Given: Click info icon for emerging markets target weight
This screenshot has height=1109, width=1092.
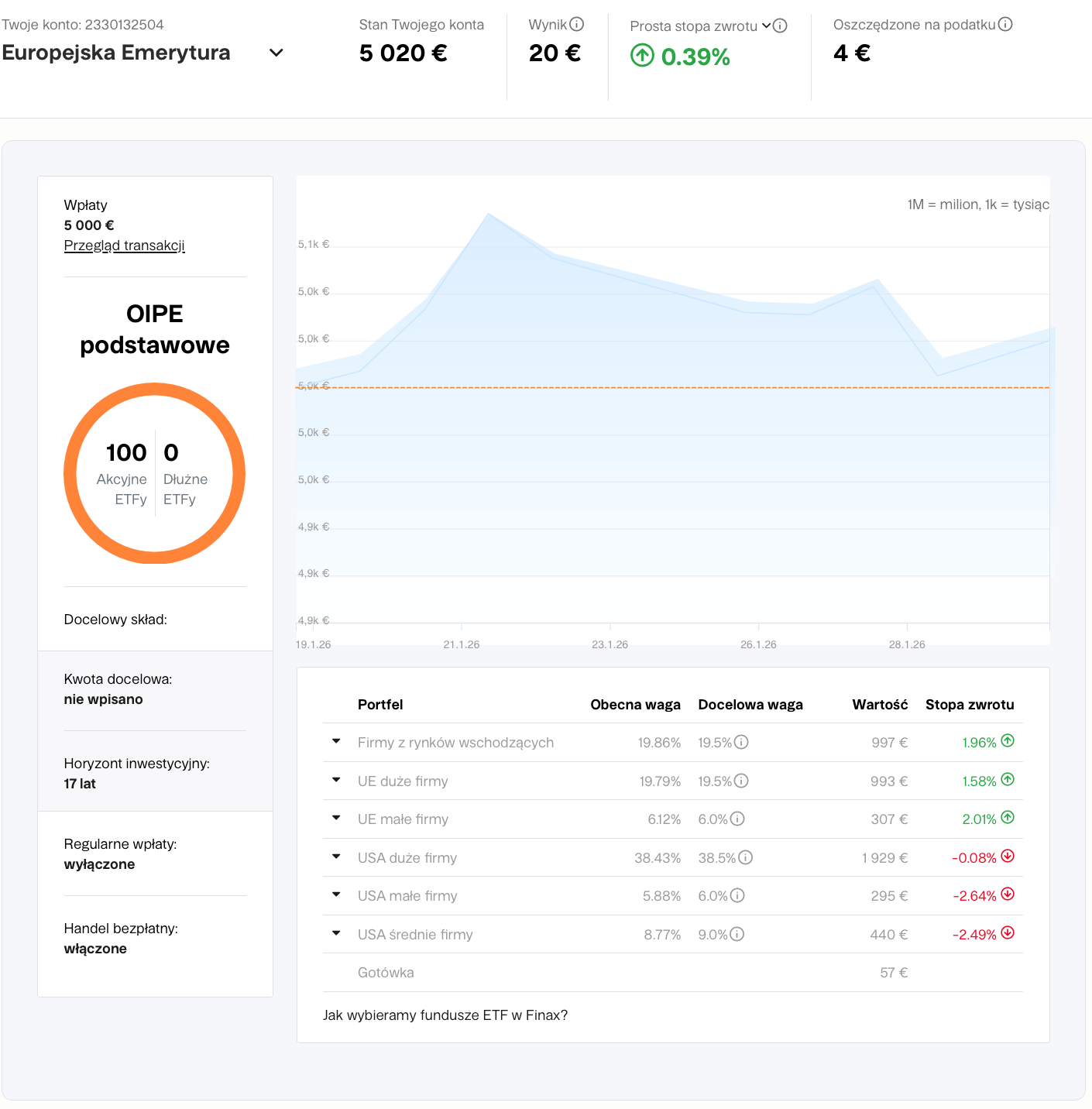Looking at the screenshot, I should click(741, 742).
